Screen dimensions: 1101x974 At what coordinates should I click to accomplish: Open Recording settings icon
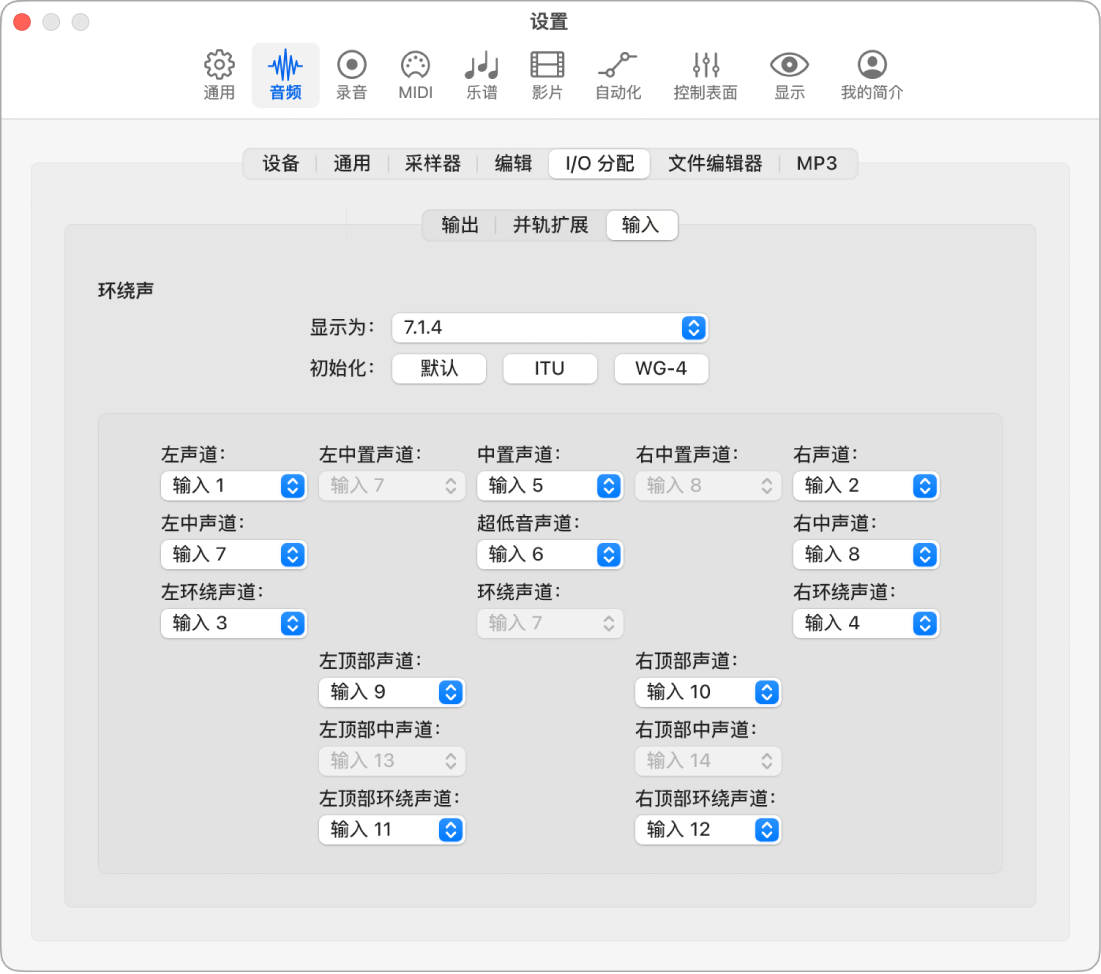(x=350, y=75)
